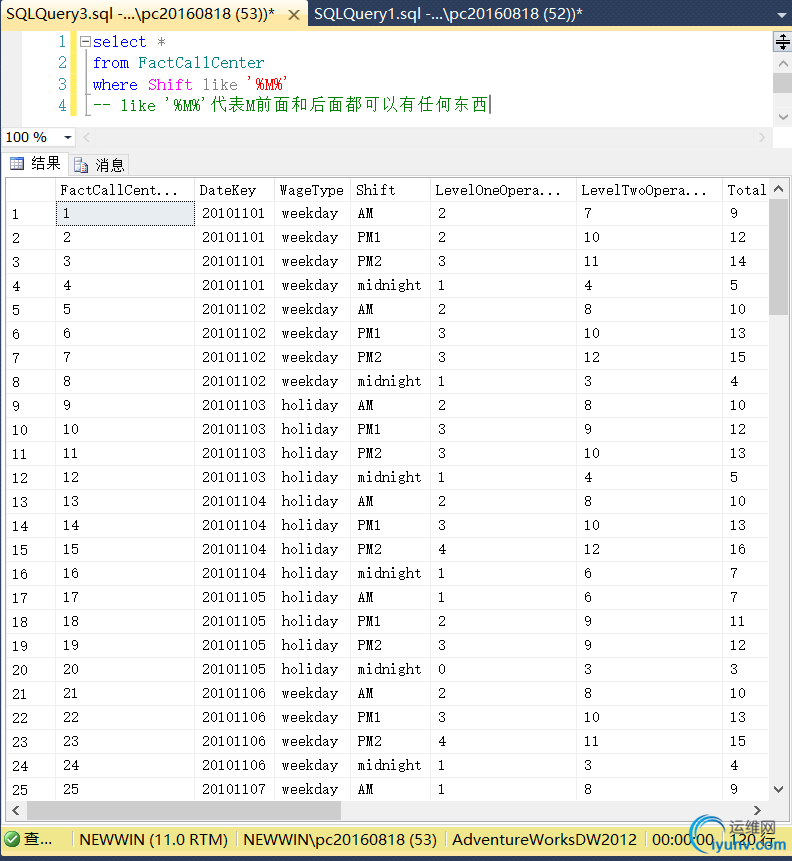Viewport: 792px width, 861px height.
Task: Click the Shift column header
Action: (391, 190)
